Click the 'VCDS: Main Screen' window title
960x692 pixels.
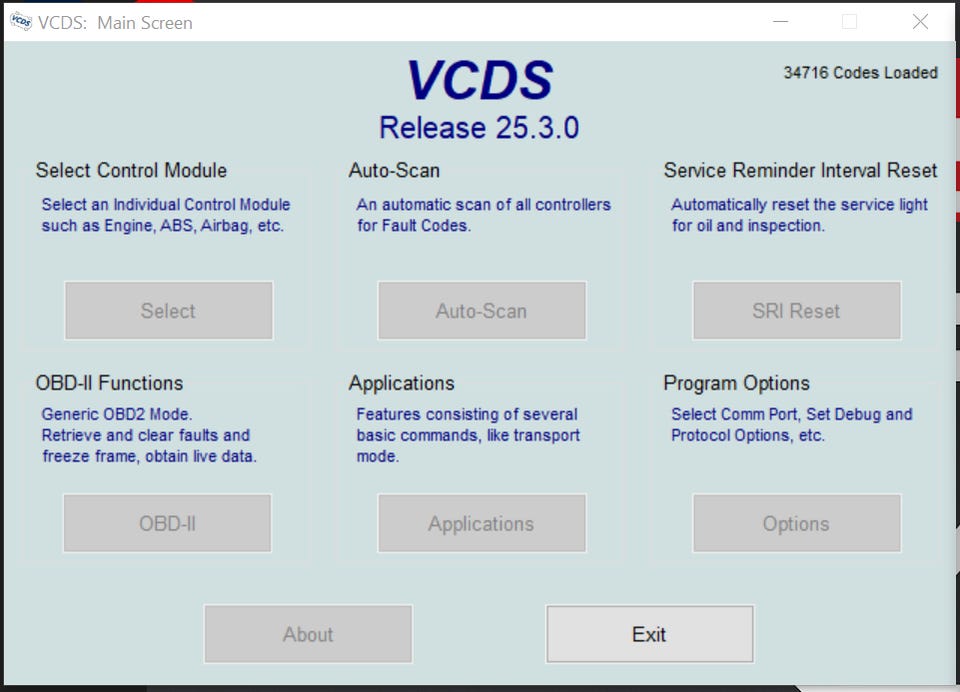point(115,23)
